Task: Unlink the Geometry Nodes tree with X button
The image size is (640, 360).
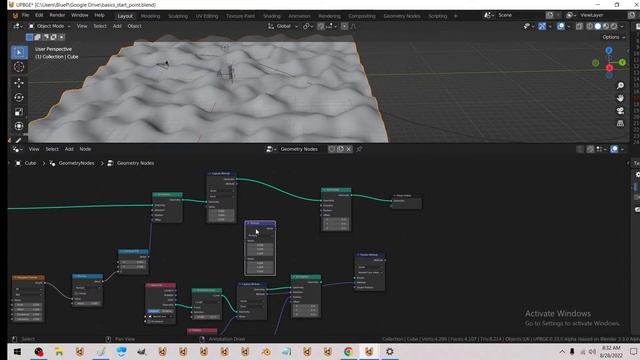Action: click(x=349, y=149)
